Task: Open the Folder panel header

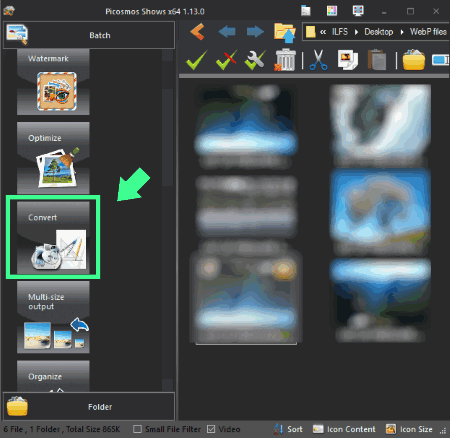Action: pos(89,406)
